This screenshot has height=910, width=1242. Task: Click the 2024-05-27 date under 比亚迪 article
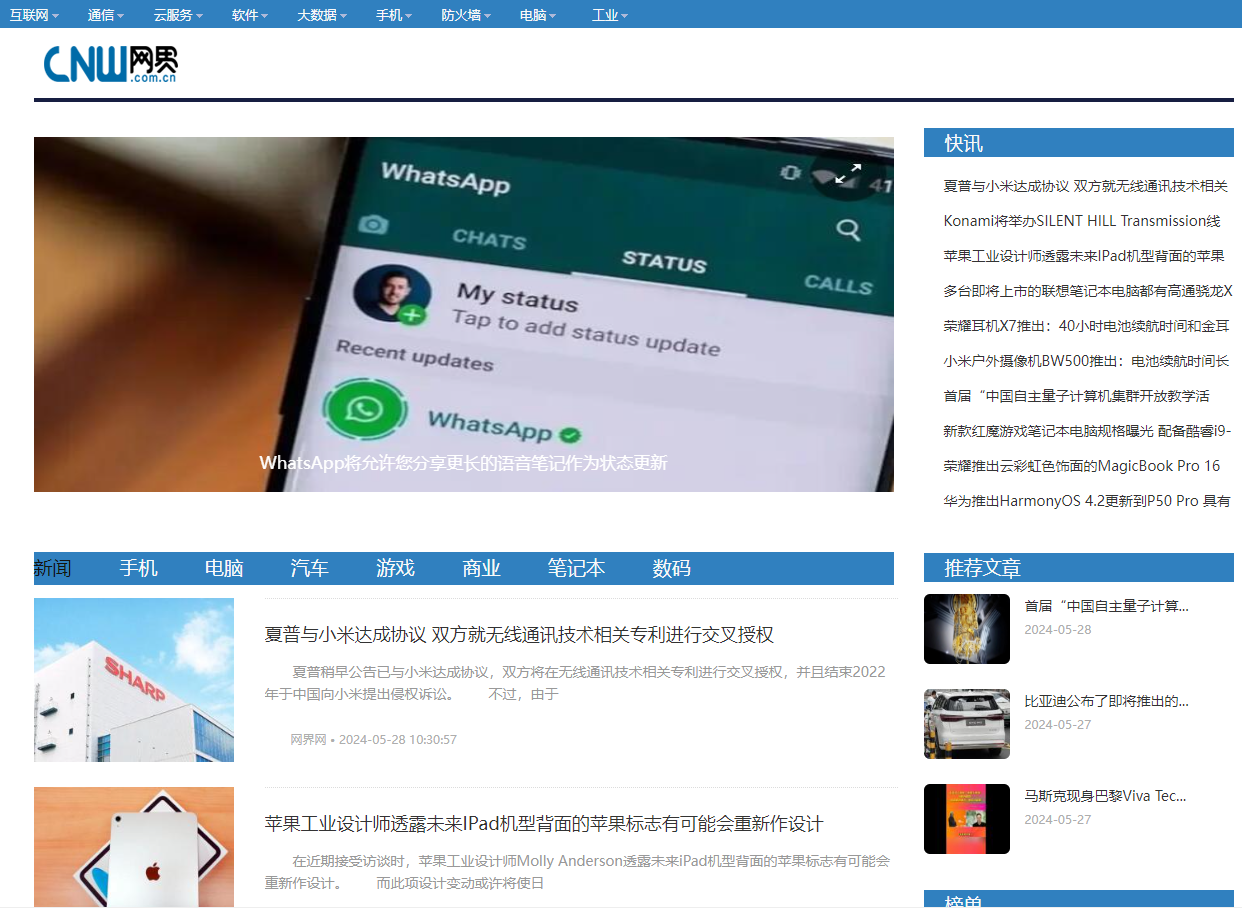pos(1058,725)
